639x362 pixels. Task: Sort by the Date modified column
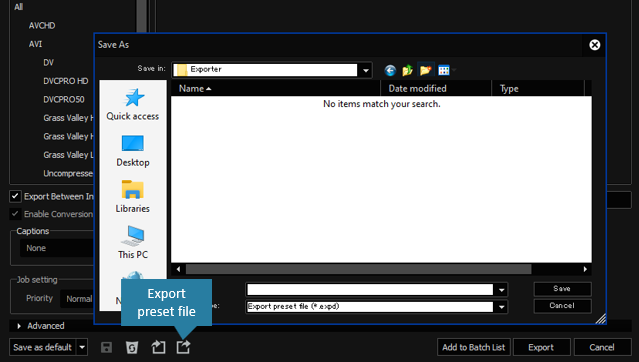click(436, 88)
